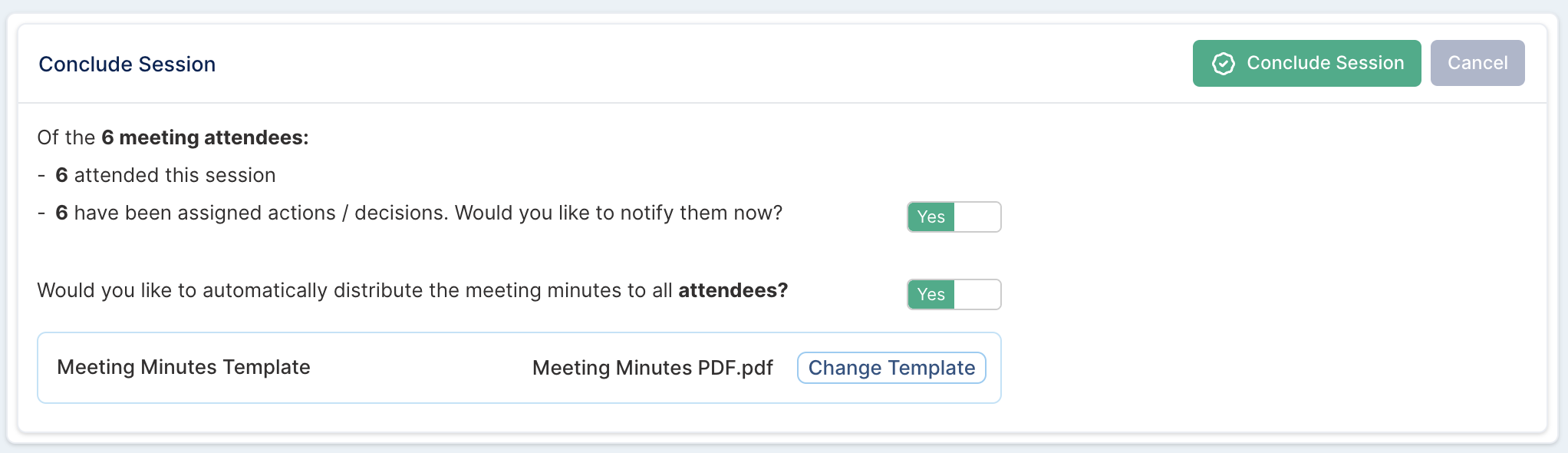1568x453 pixels.
Task: Click inside the Meeting Minutes Template box
Action: [519, 368]
